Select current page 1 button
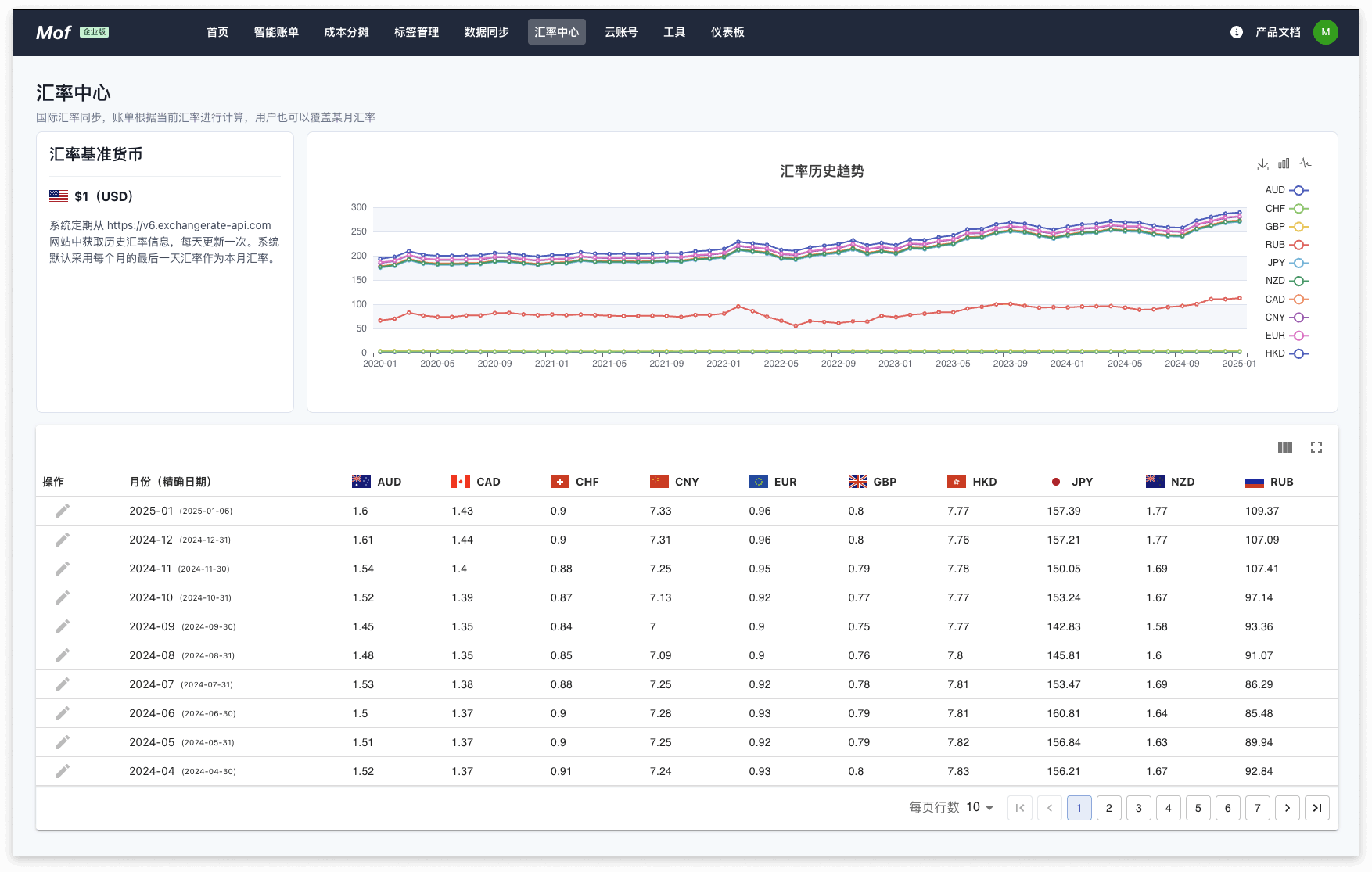Image resolution: width=1372 pixels, height=872 pixels. pyautogui.click(x=1079, y=807)
